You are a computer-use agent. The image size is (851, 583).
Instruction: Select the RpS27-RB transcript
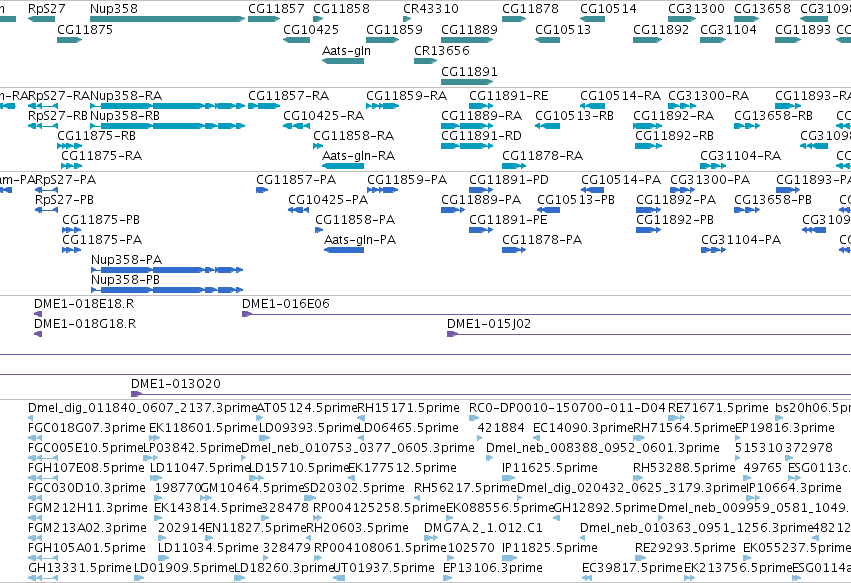(43, 126)
